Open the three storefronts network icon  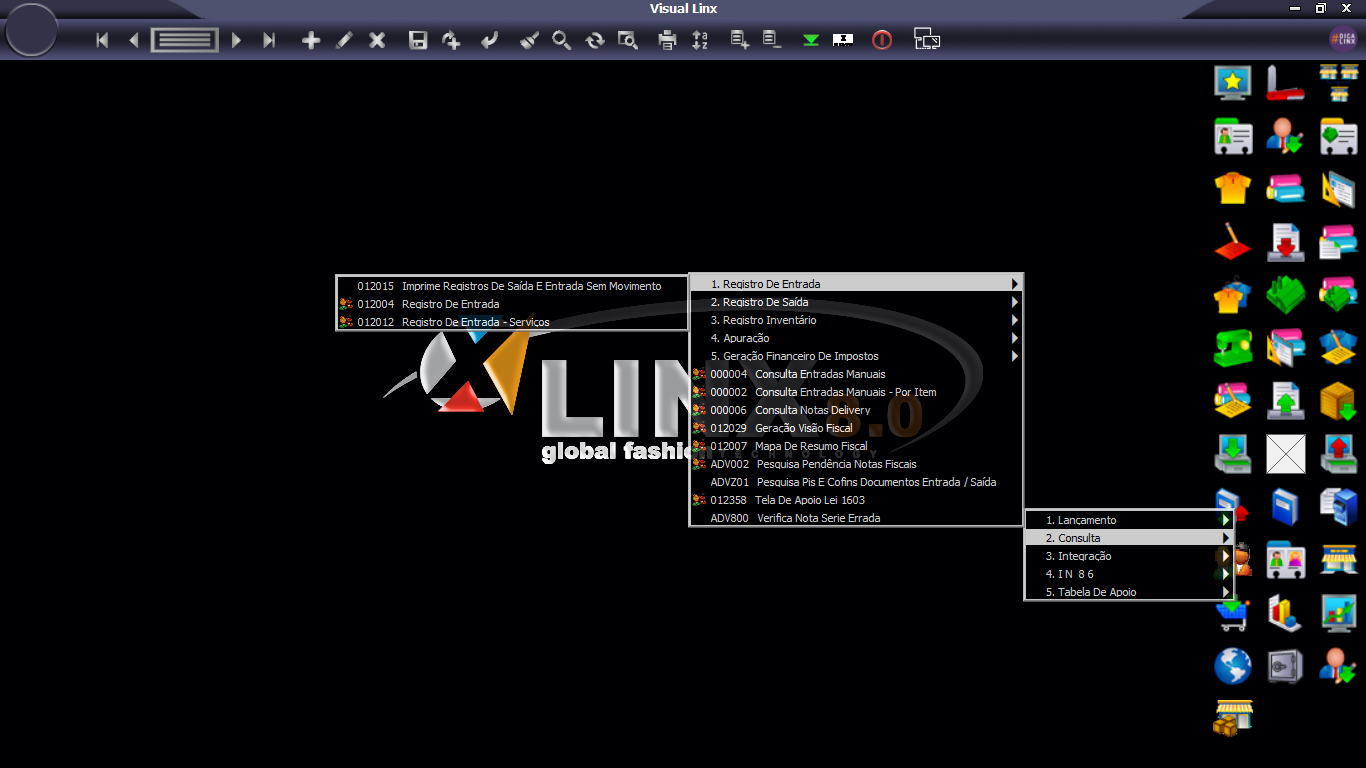(x=1338, y=82)
